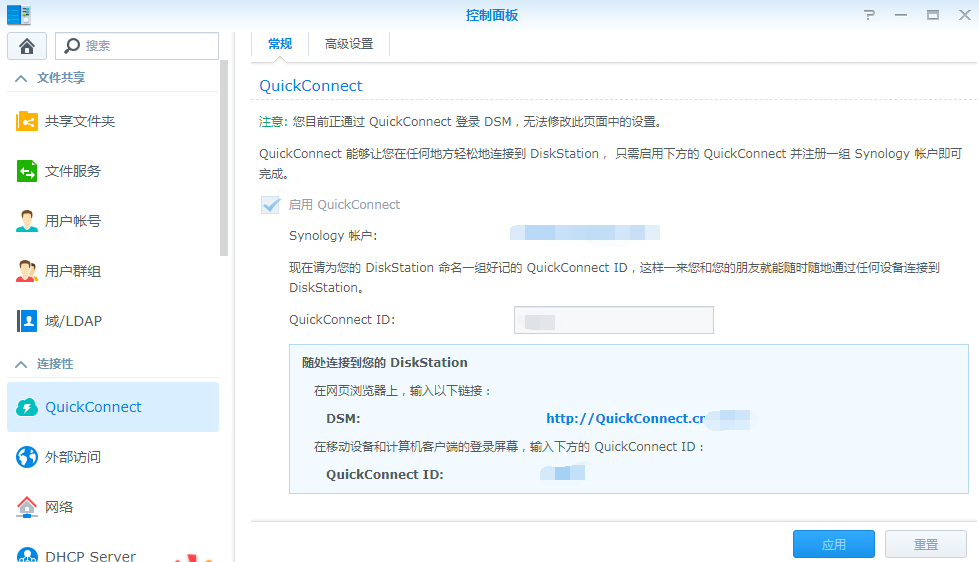Image resolution: width=979 pixels, height=562 pixels.
Task: Open User accounts (用户帐号) icon
Action: pos(27,220)
